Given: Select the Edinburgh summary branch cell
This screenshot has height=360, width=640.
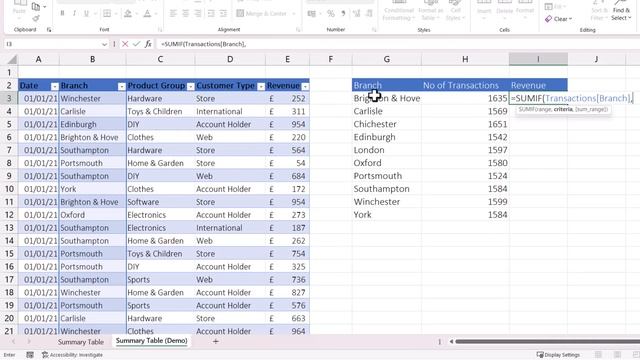Looking at the screenshot, I should [x=387, y=137].
